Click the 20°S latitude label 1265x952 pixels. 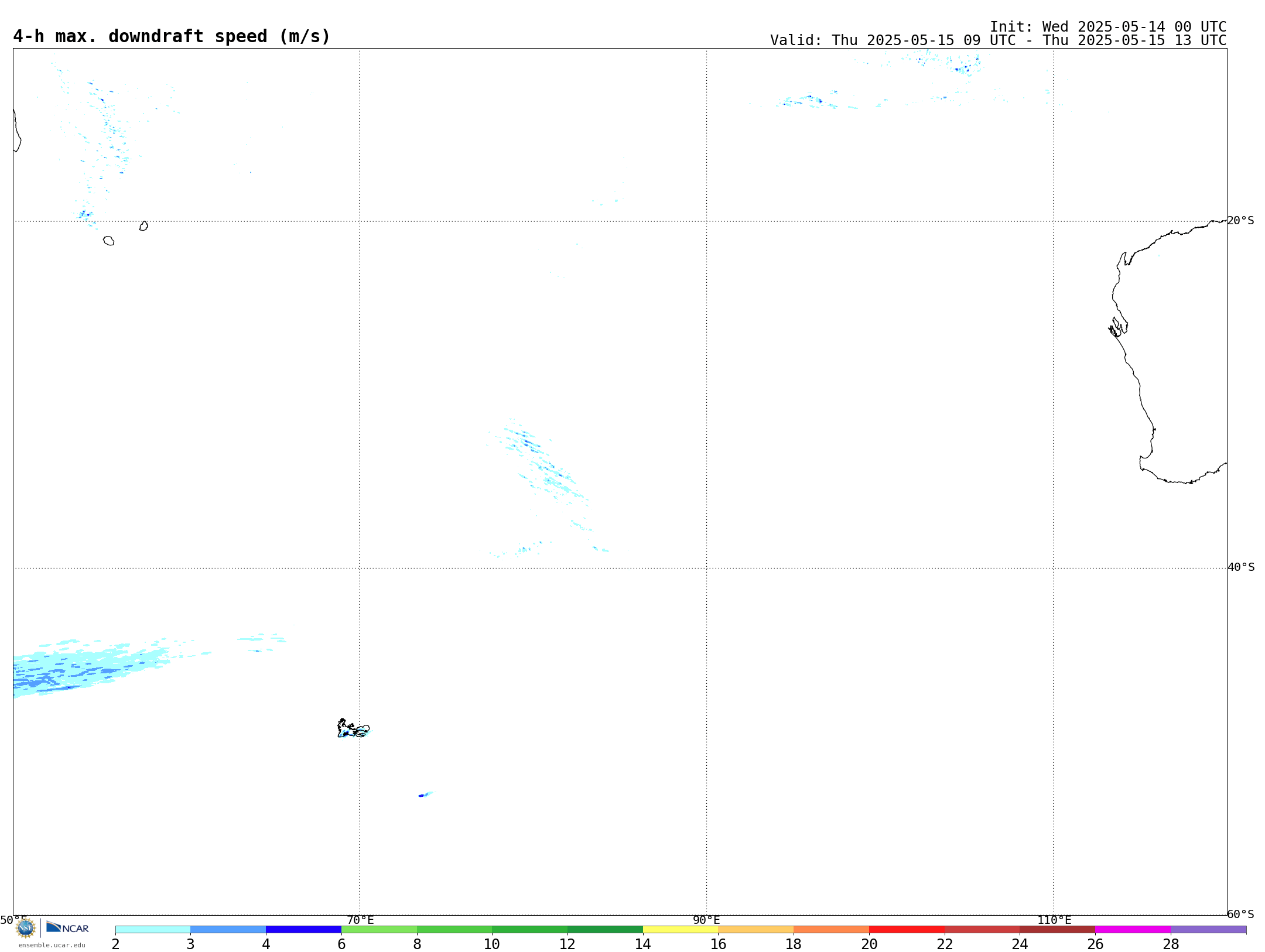(x=1240, y=221)
